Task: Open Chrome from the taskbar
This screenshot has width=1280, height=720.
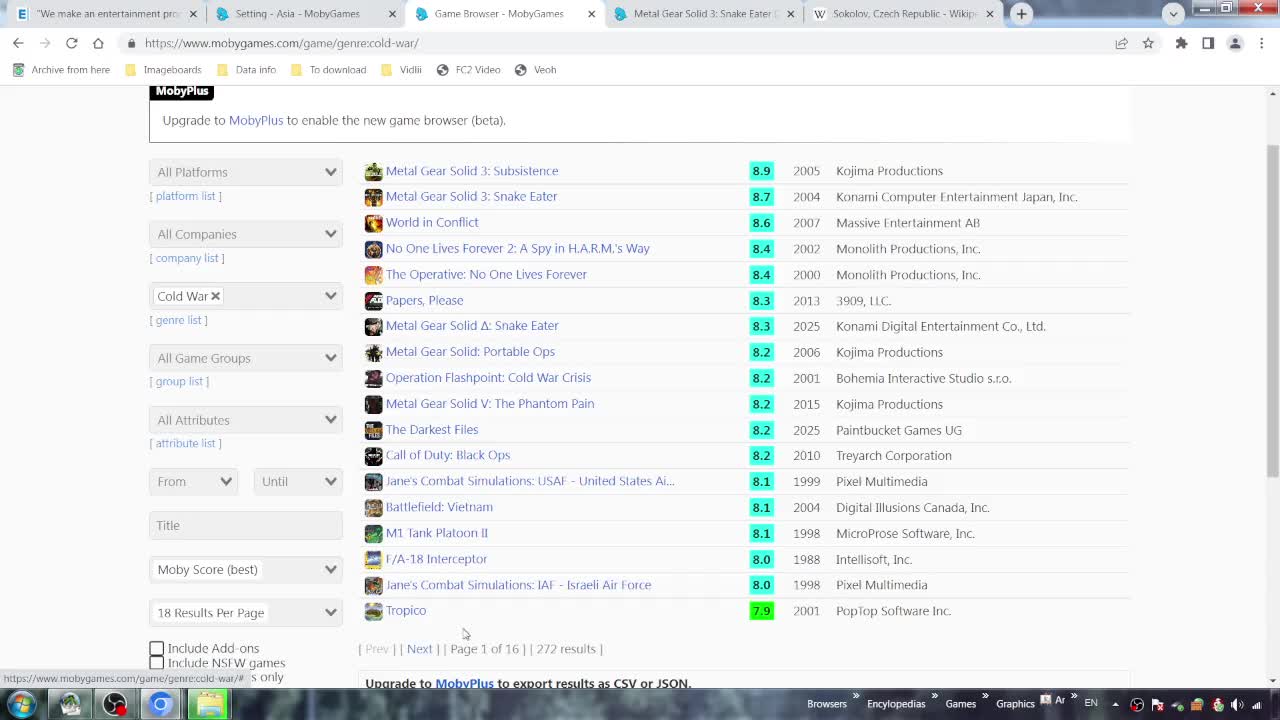Action: 160,704
